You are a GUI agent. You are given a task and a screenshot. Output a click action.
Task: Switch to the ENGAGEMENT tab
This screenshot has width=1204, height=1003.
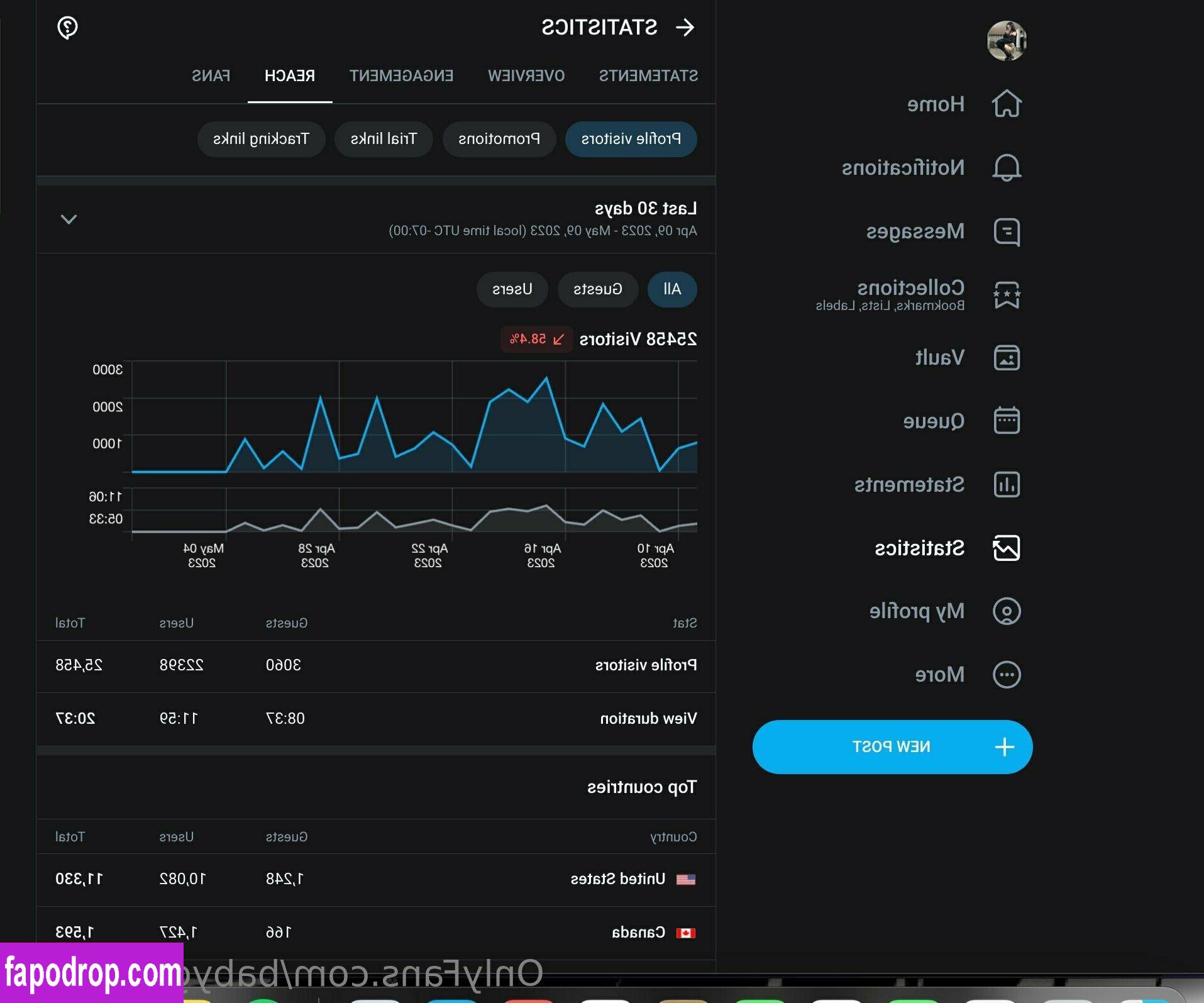click(401, 75)
